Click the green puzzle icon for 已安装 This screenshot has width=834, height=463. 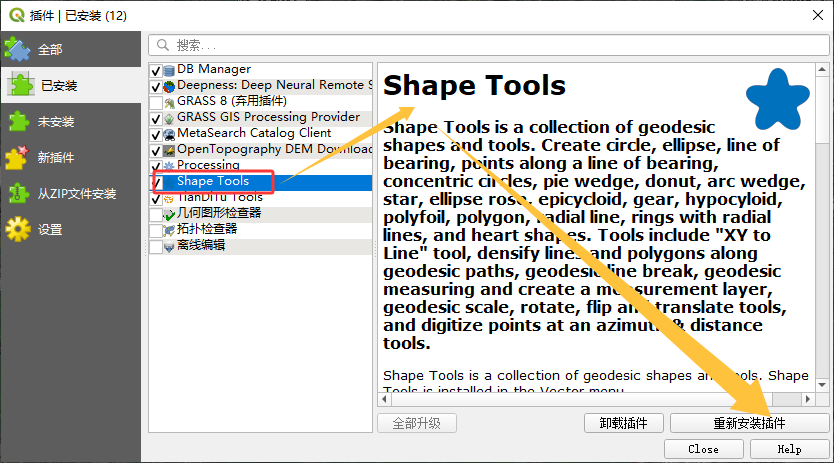tap(21, 85)
